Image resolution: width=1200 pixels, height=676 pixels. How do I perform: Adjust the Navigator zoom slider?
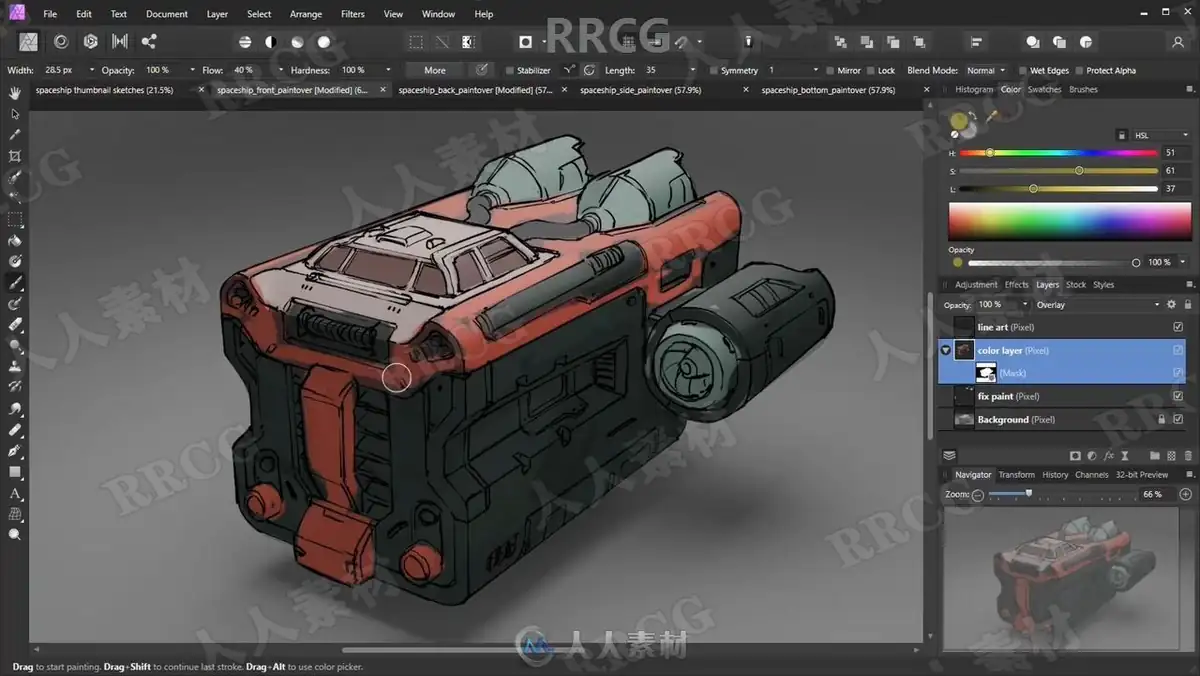coord(1060,494)
